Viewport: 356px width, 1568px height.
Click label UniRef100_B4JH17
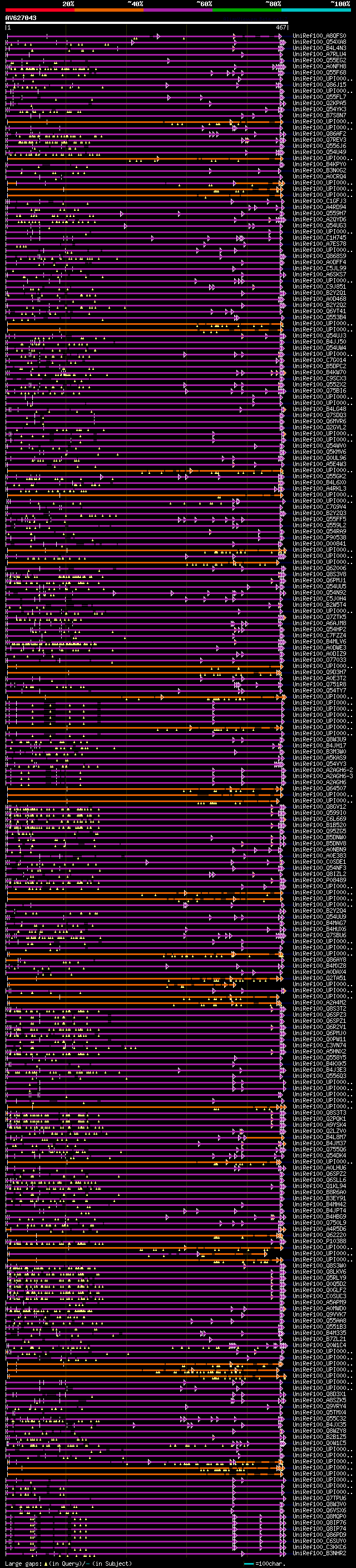click(319, 746)
